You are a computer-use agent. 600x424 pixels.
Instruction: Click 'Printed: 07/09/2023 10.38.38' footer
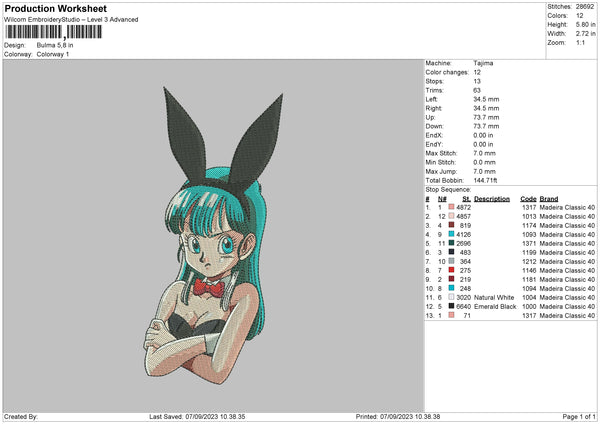(x=398, y=416)
